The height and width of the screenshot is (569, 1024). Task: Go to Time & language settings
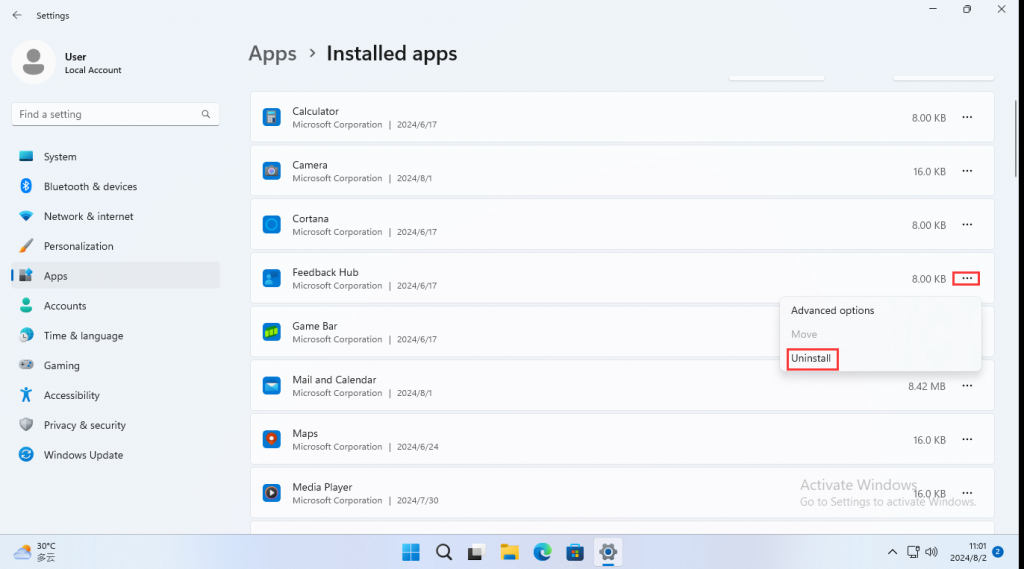pos(116,336)
